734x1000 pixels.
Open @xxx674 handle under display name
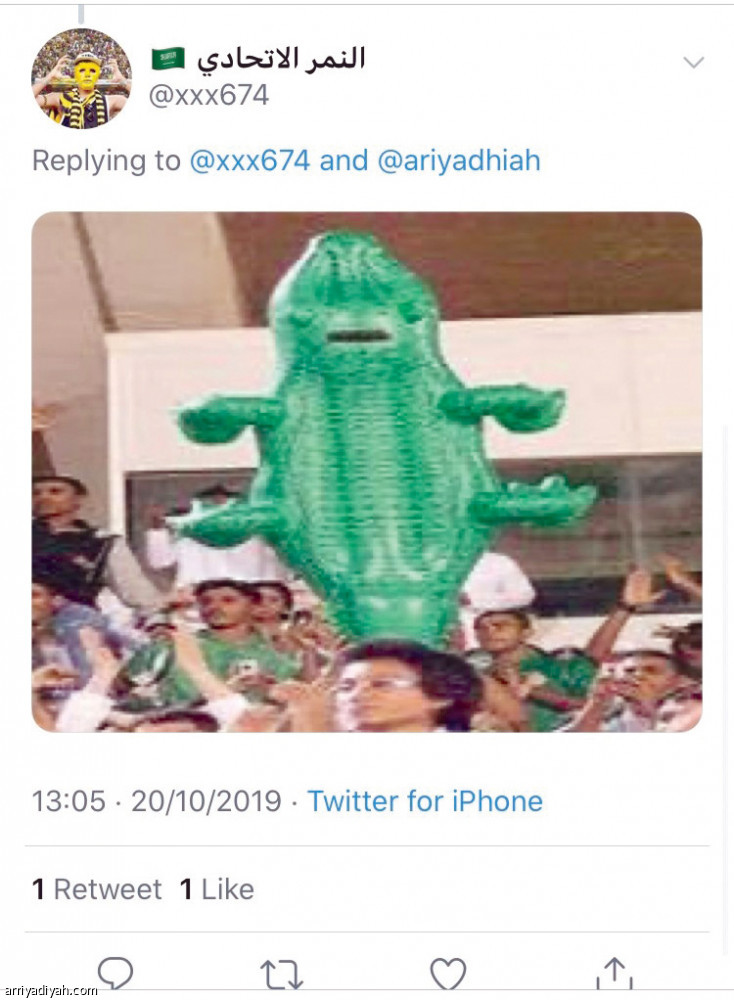(x=208, y=96)
